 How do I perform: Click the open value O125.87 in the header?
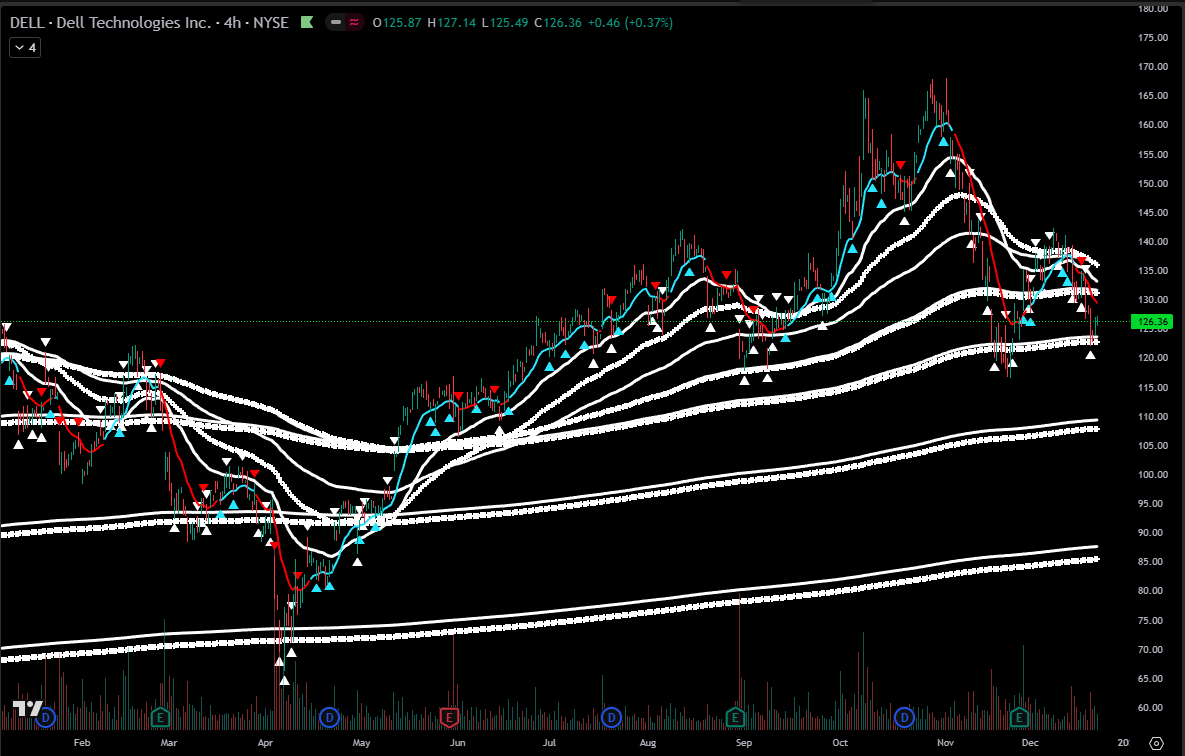tap(397, 23)
